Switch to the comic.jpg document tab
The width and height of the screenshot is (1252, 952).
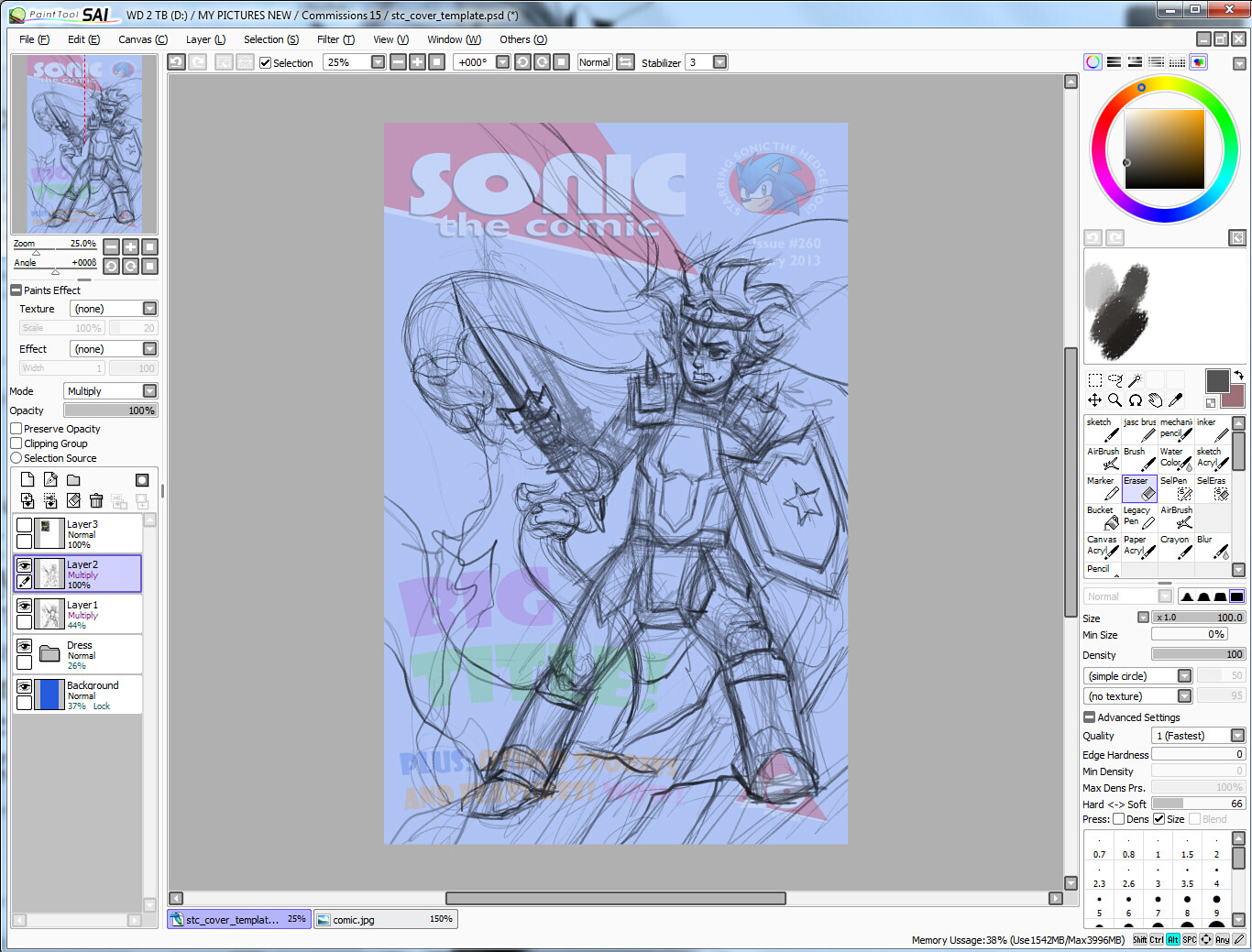tap(385, 919)
